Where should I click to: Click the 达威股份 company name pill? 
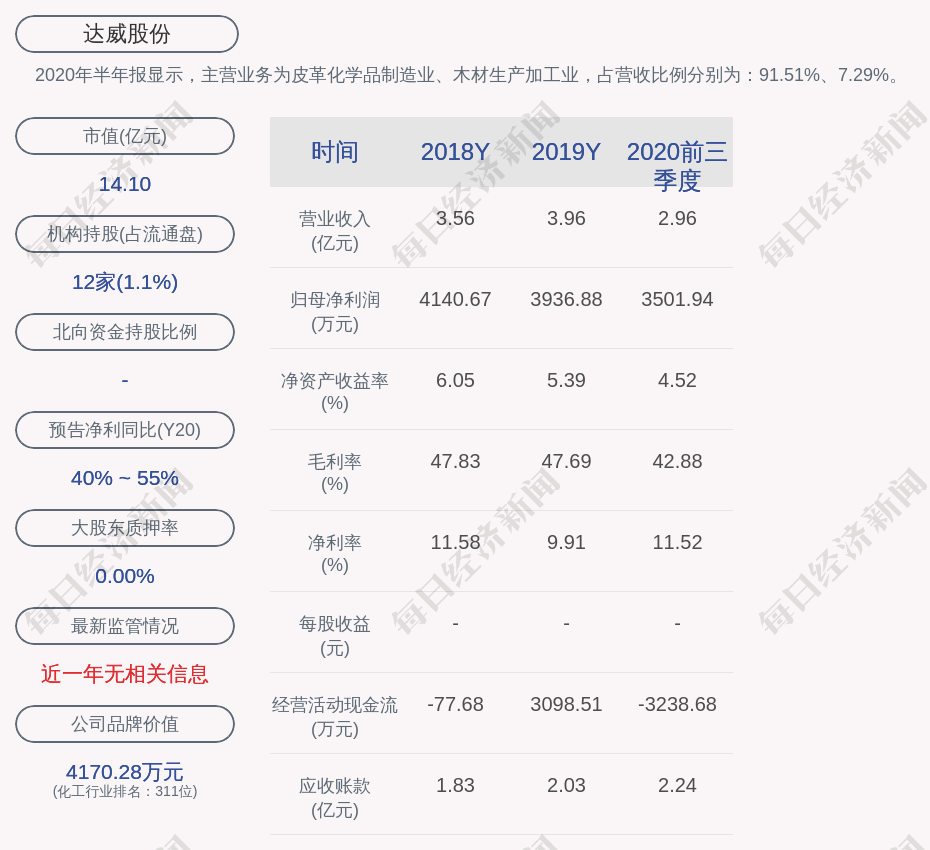(x=127, y=34)
